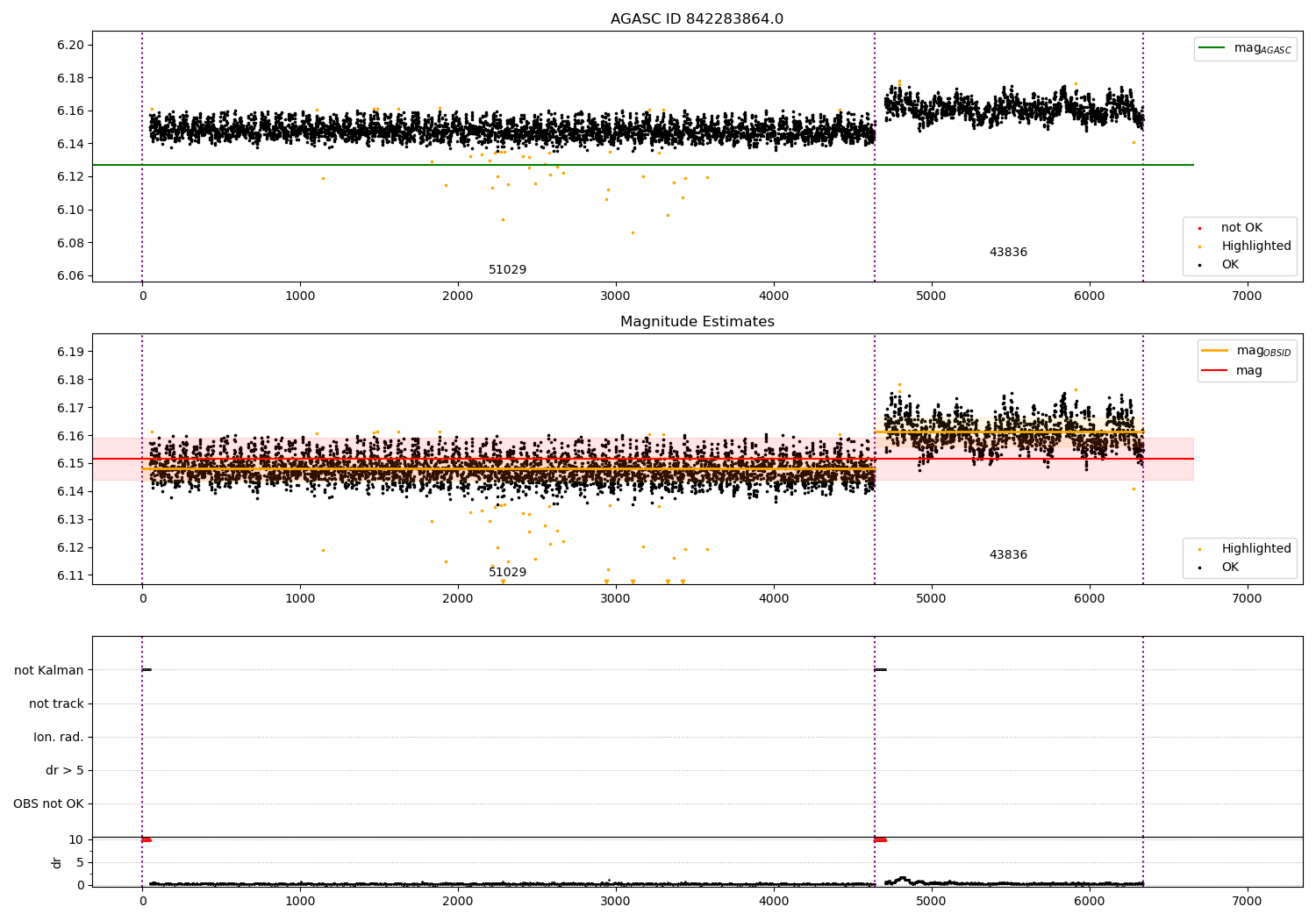Screen dimensions: 1316x921
Task: Click 'OK' in the middle plot's lower legend
Action: pos(1230,568)
